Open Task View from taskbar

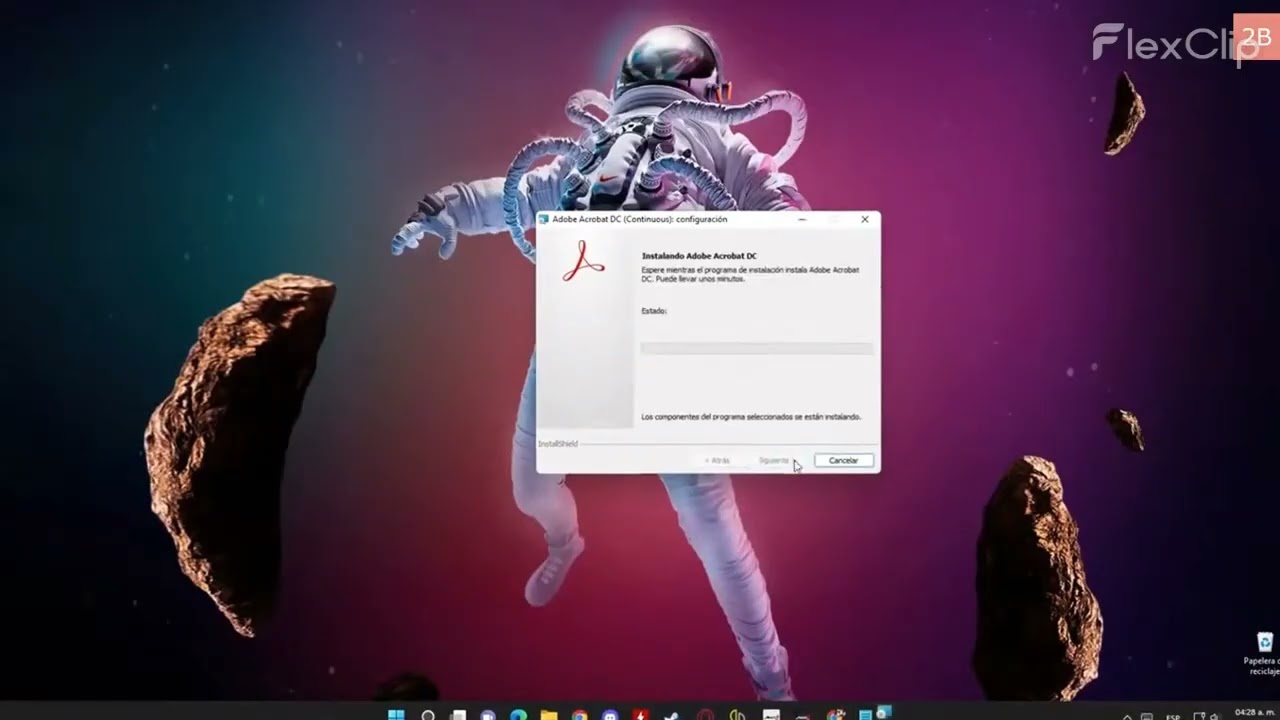(457, 714)
